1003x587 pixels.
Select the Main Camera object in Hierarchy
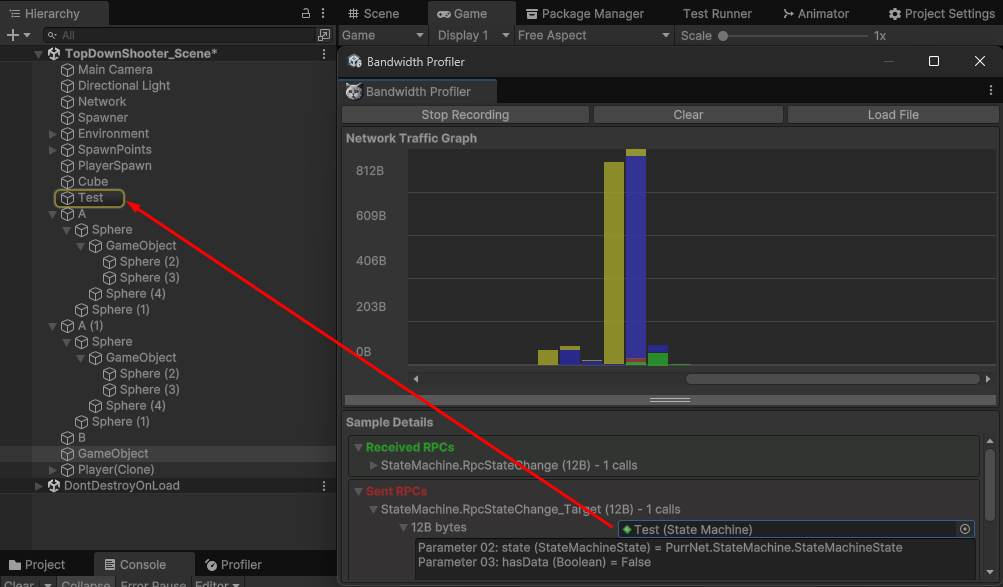pos(115,70)
